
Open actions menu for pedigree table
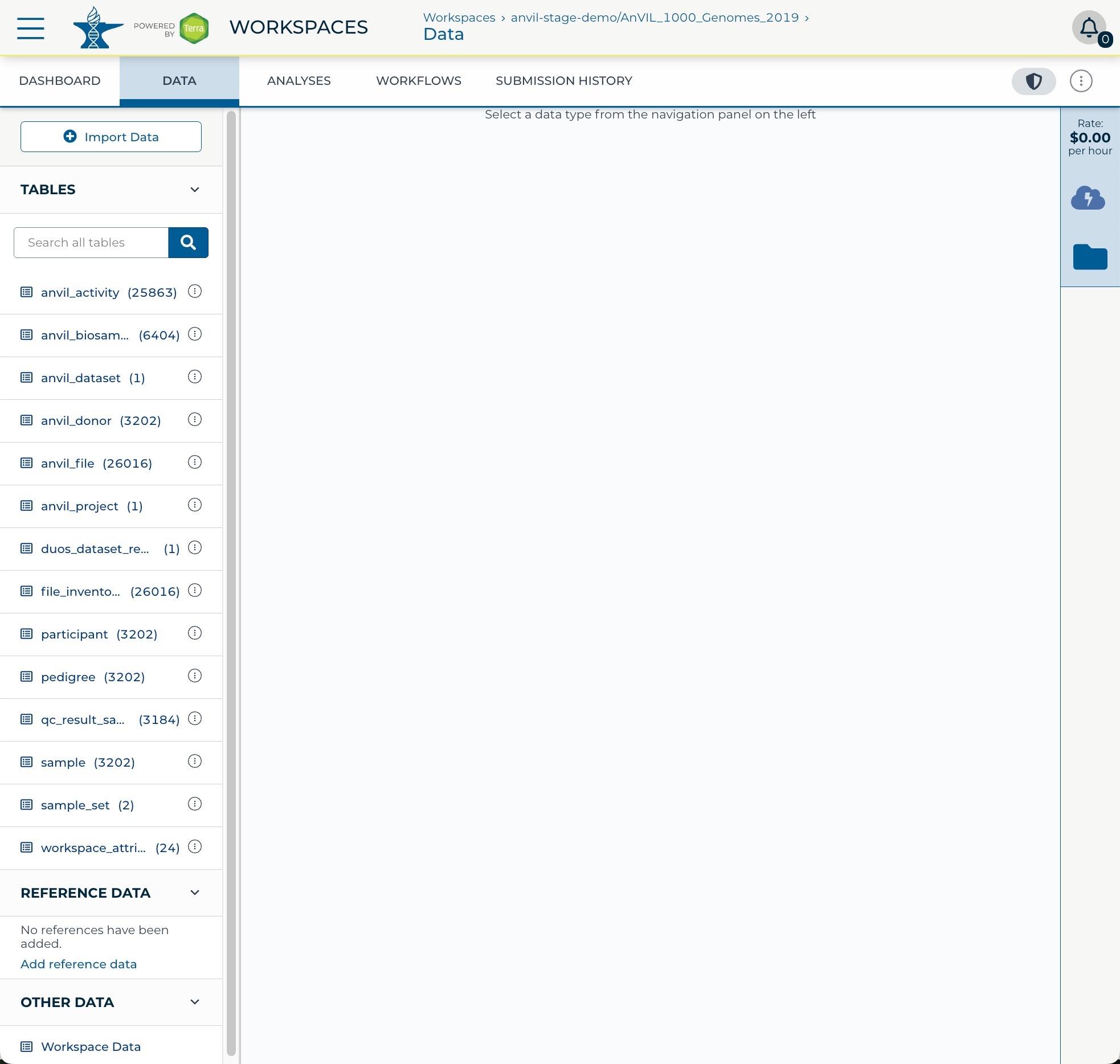point(195,676)
